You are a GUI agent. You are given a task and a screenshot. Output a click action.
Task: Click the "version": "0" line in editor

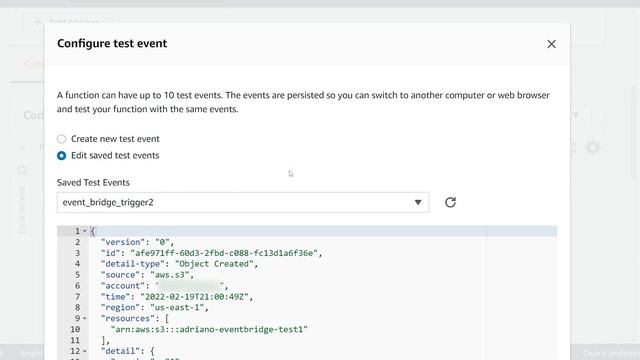click(x=138, y=242)
